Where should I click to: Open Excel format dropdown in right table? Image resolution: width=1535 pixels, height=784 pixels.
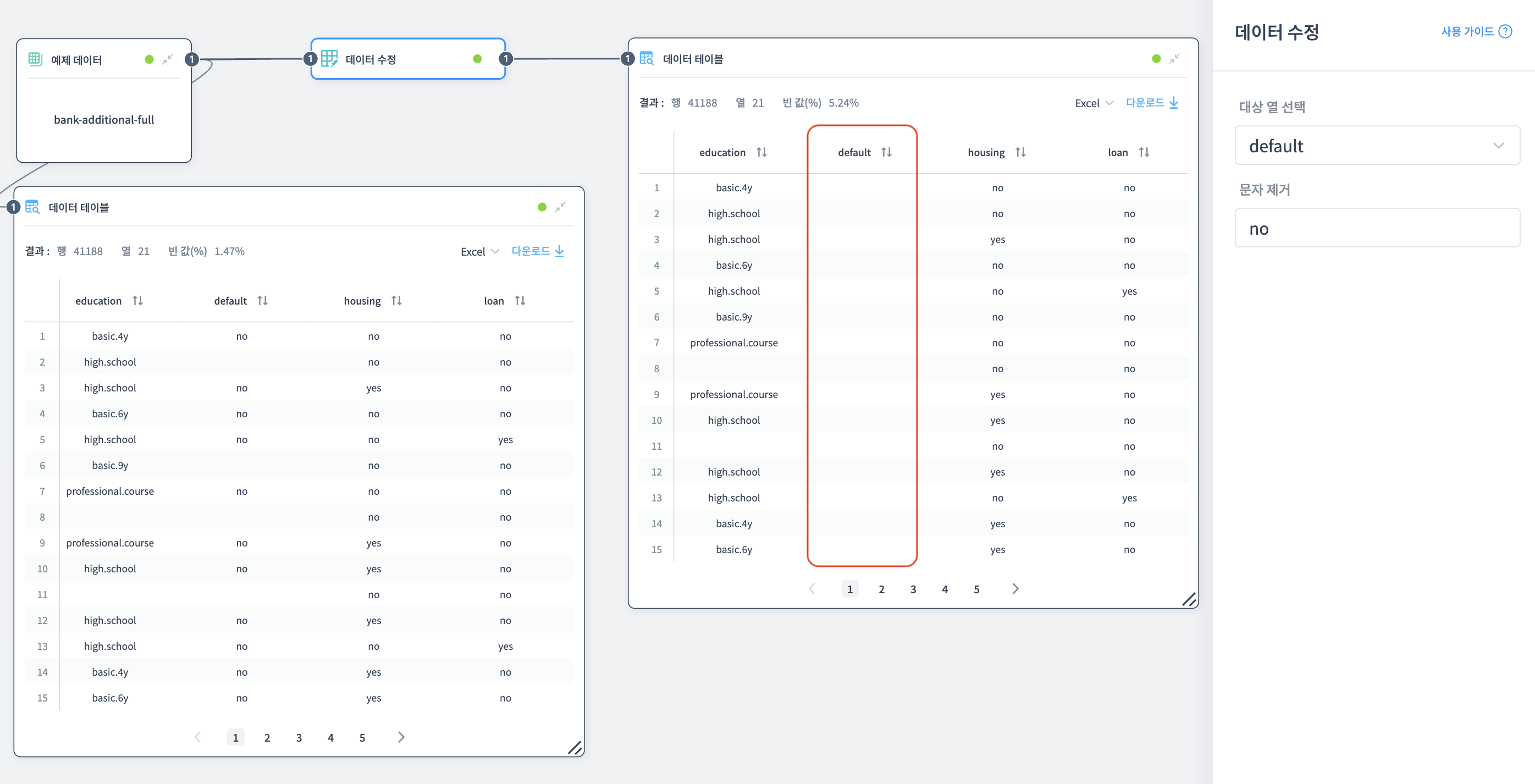(x=1094, y=103)
